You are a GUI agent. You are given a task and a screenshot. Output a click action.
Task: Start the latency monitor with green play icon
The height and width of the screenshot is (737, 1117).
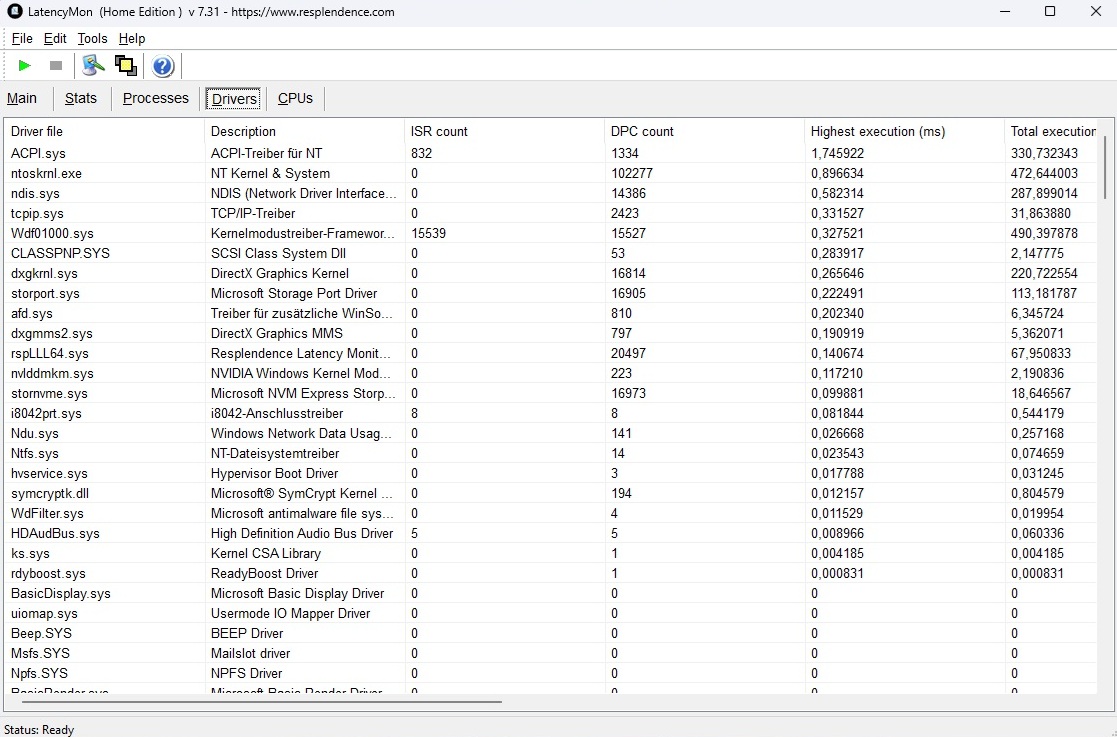(x=25, y=66)
